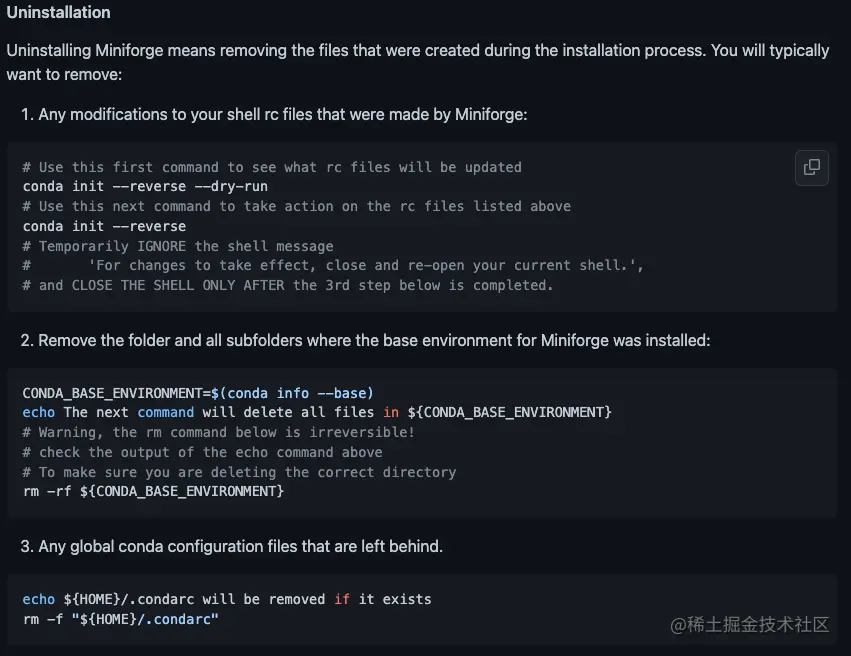
Task: Click the 'rm -rf ${CONDA_BASE_ENVIRONMENT}' command
Action: click(x=153, y=491)
